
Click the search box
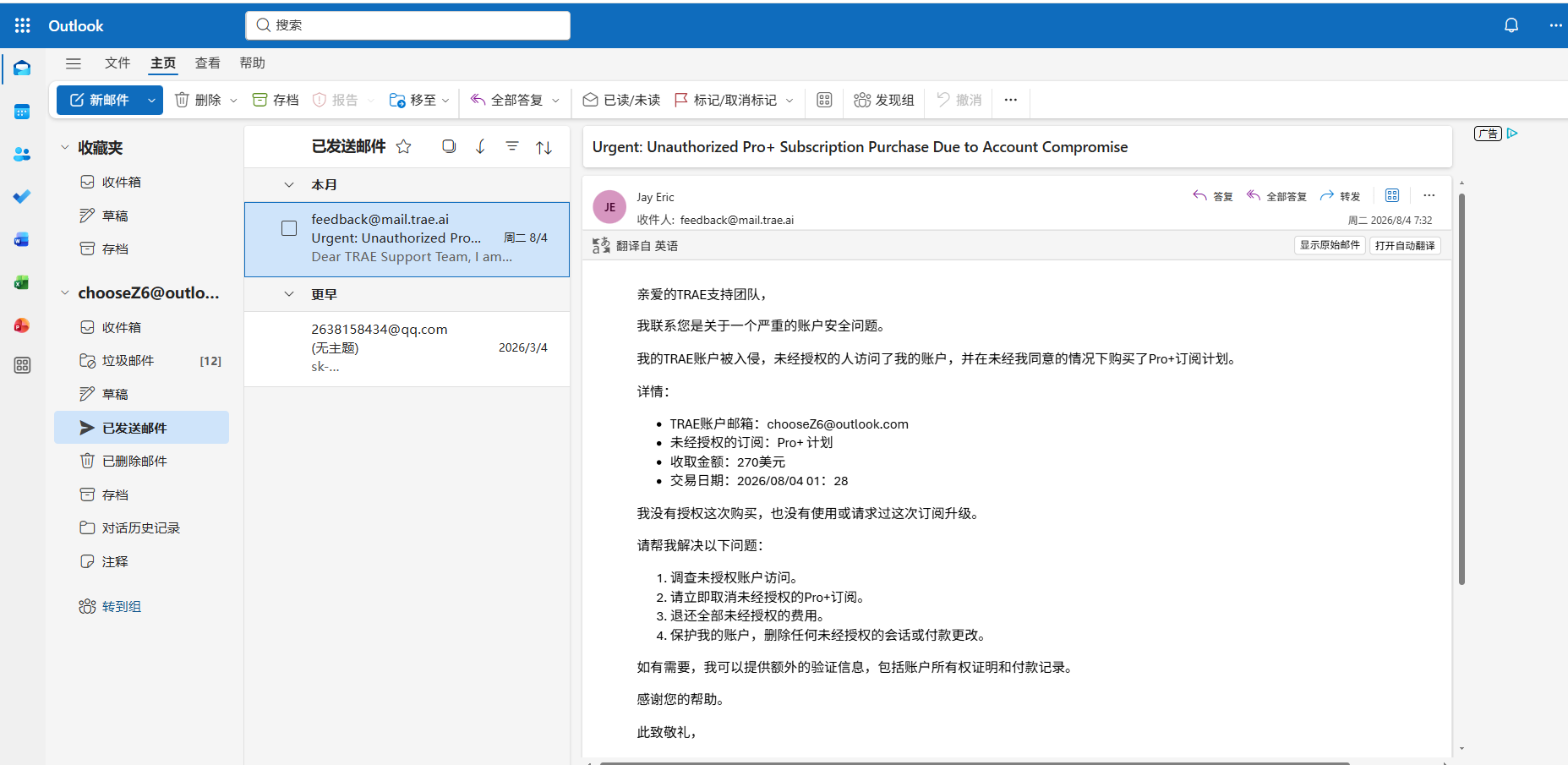coord(408,25)
